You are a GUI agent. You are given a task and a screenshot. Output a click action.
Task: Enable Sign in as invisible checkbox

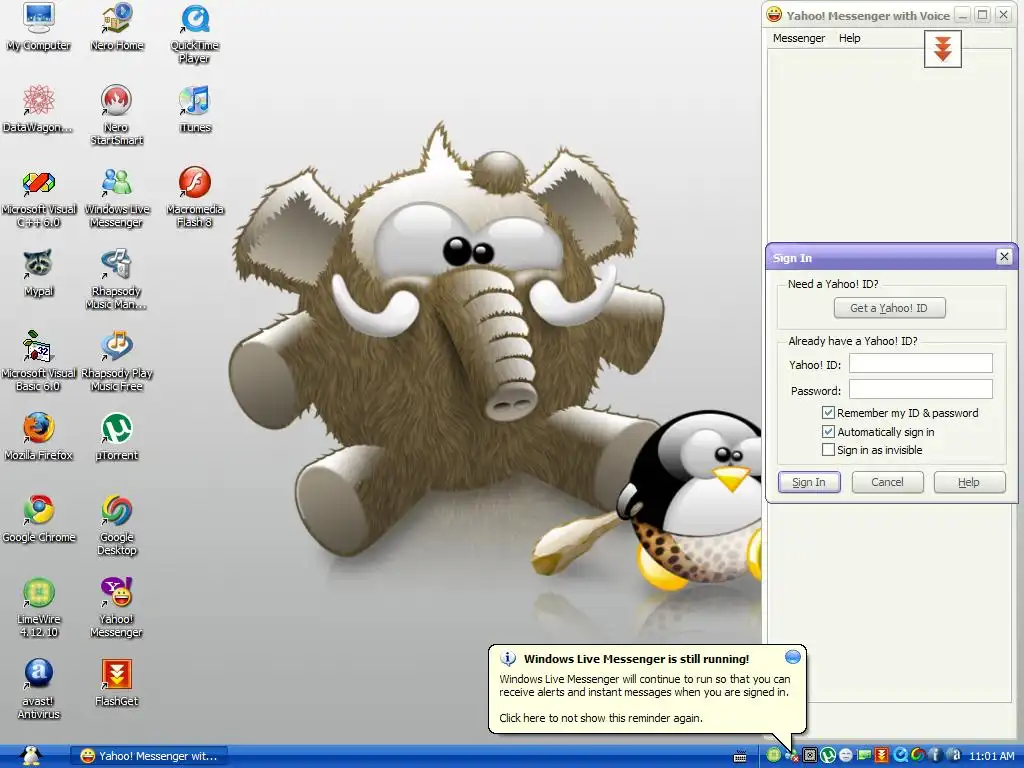coord(828,450)
